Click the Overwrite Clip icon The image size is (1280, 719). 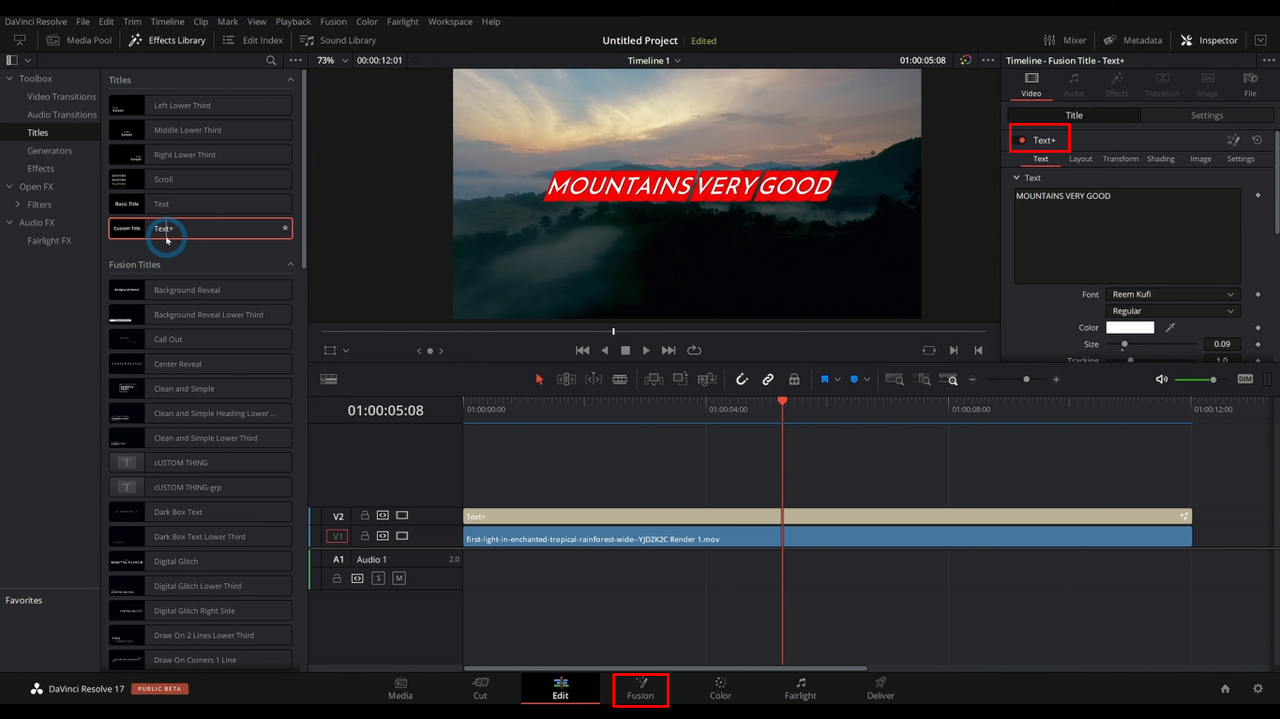(x=680, y=379)
